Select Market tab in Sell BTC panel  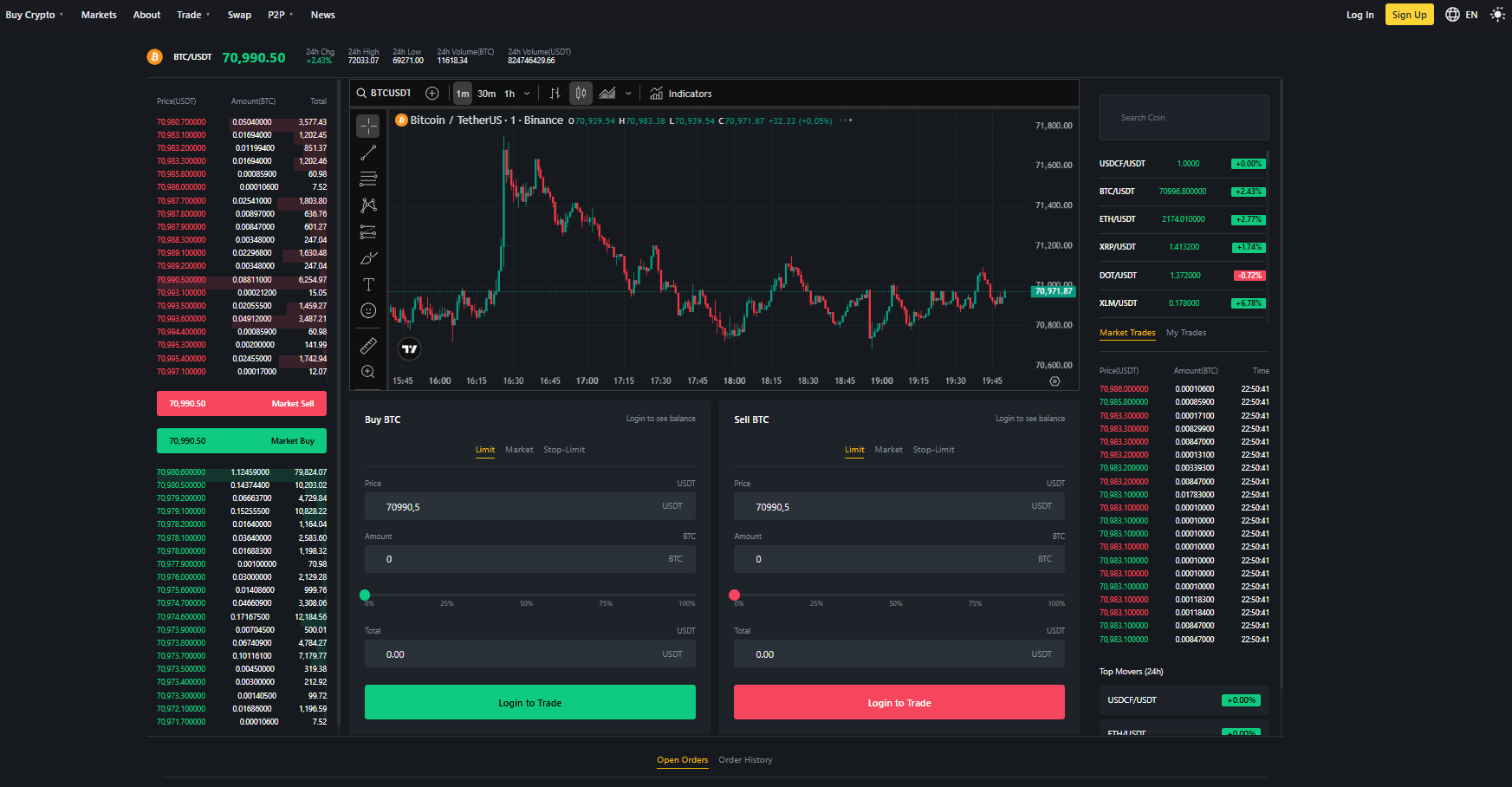(888, 450)
